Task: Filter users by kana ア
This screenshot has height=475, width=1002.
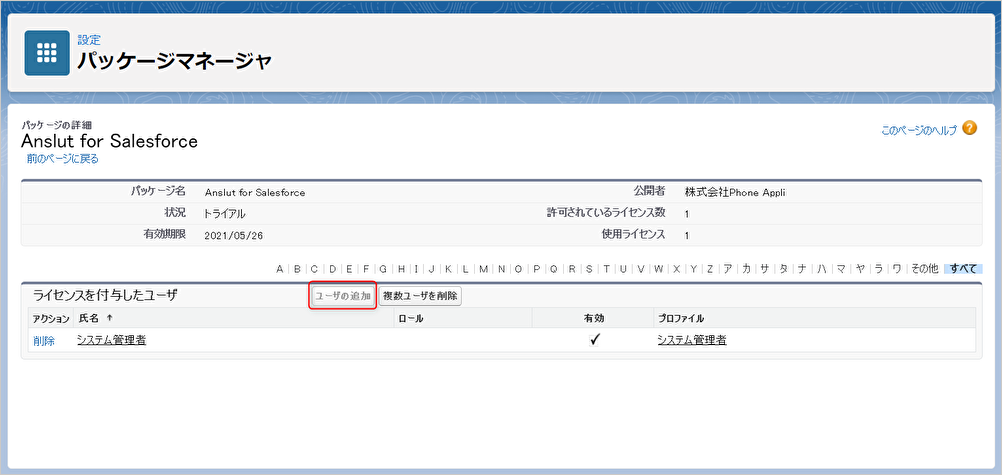Action: click(x=727, y=269)
